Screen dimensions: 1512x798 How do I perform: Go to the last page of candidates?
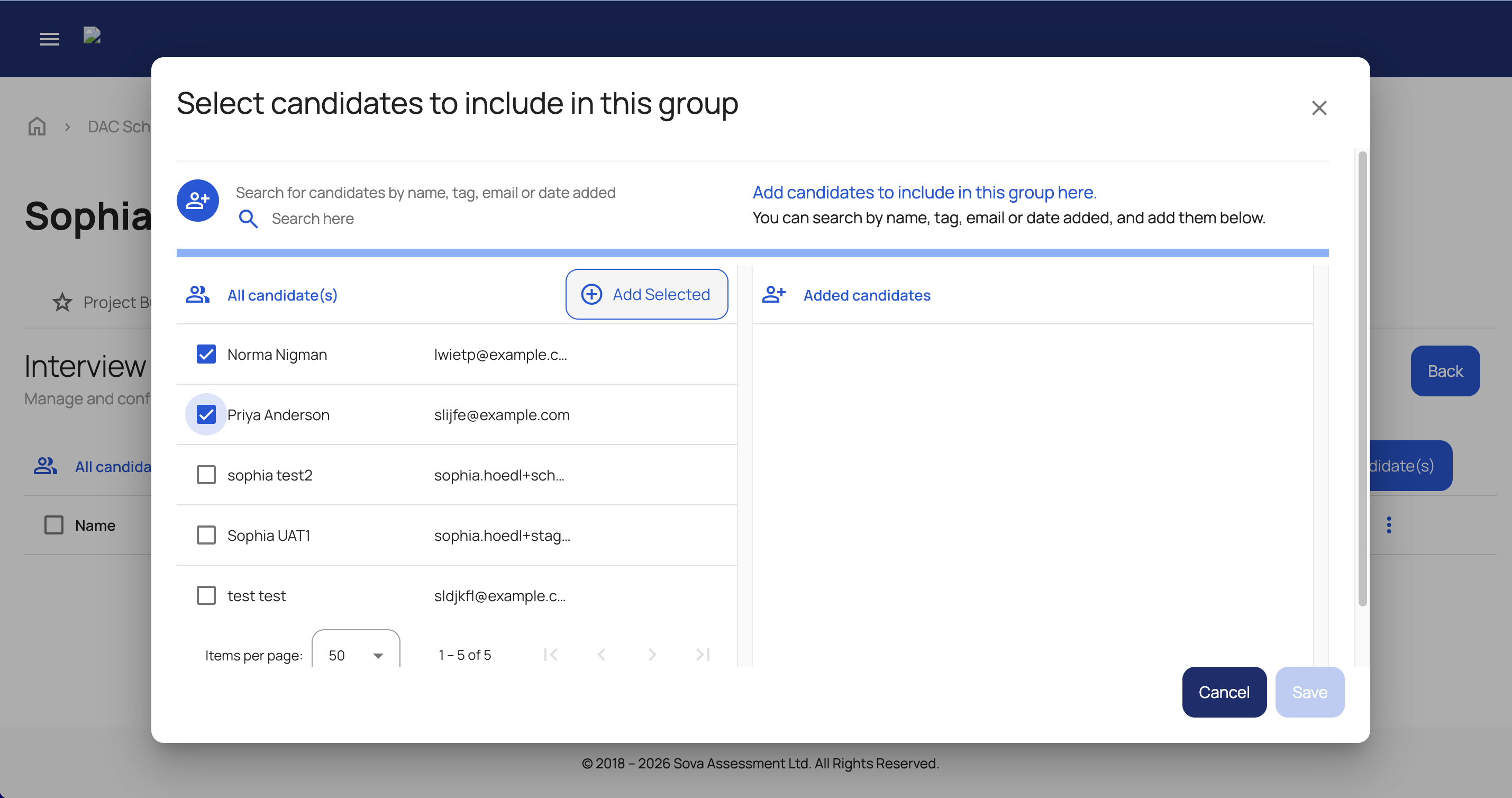coord(703,655)
